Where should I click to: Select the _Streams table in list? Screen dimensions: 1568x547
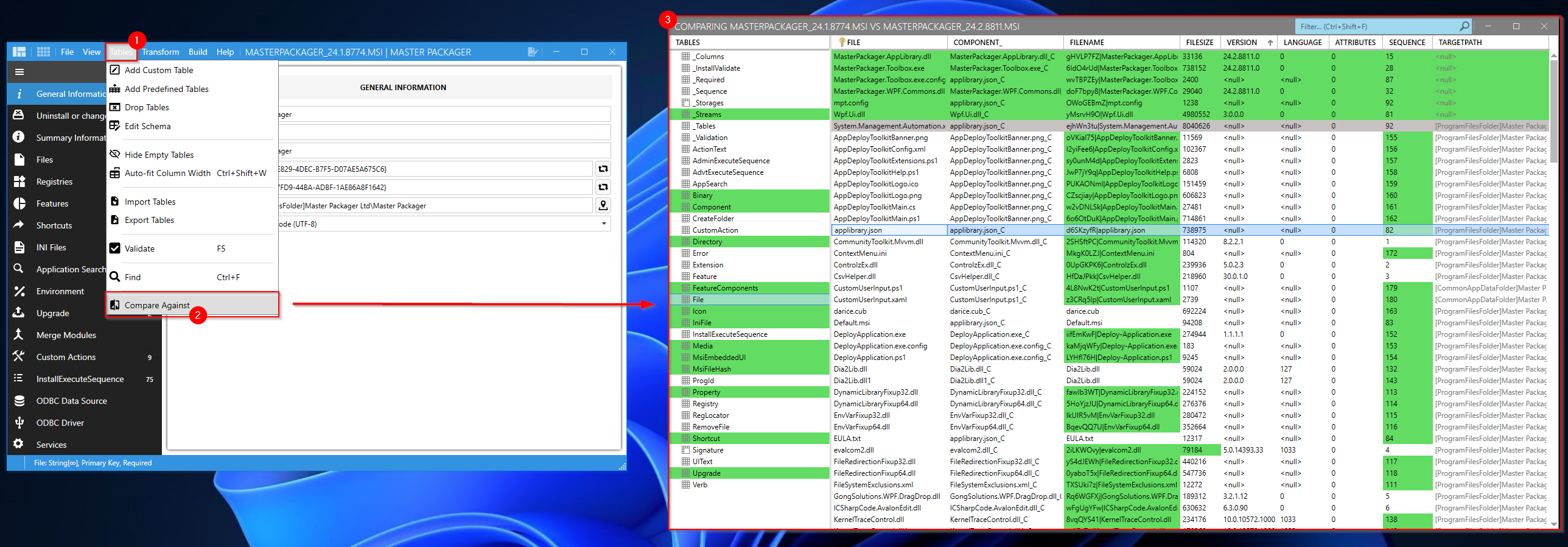(750, 115)
